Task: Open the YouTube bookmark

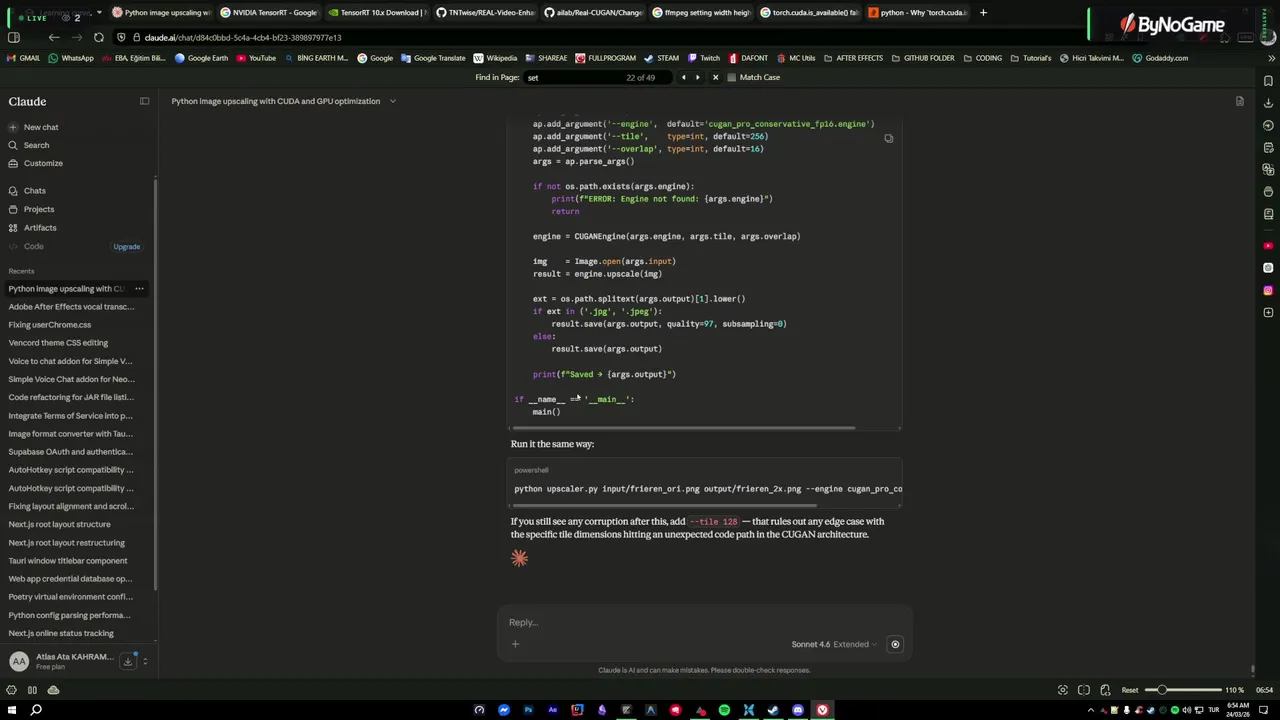Action: [x=256, y=58]
